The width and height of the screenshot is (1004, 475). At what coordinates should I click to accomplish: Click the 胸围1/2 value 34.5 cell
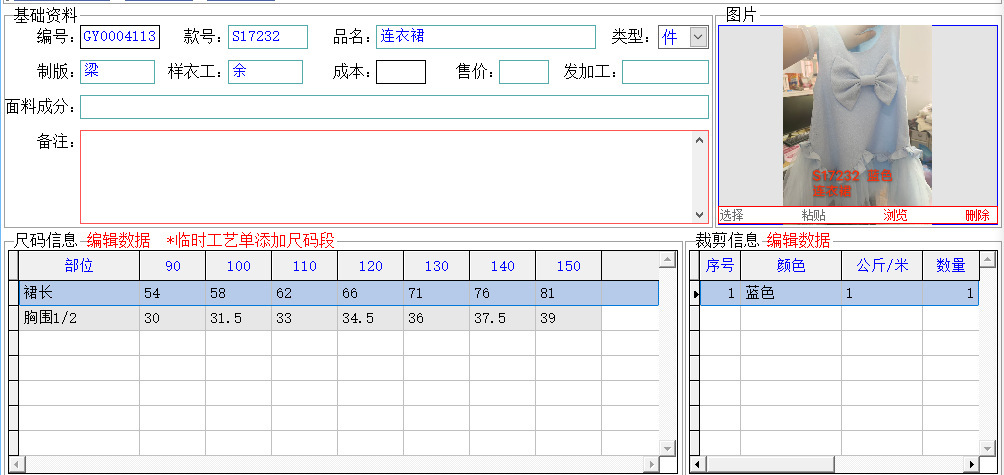click(x=371, y=318)
